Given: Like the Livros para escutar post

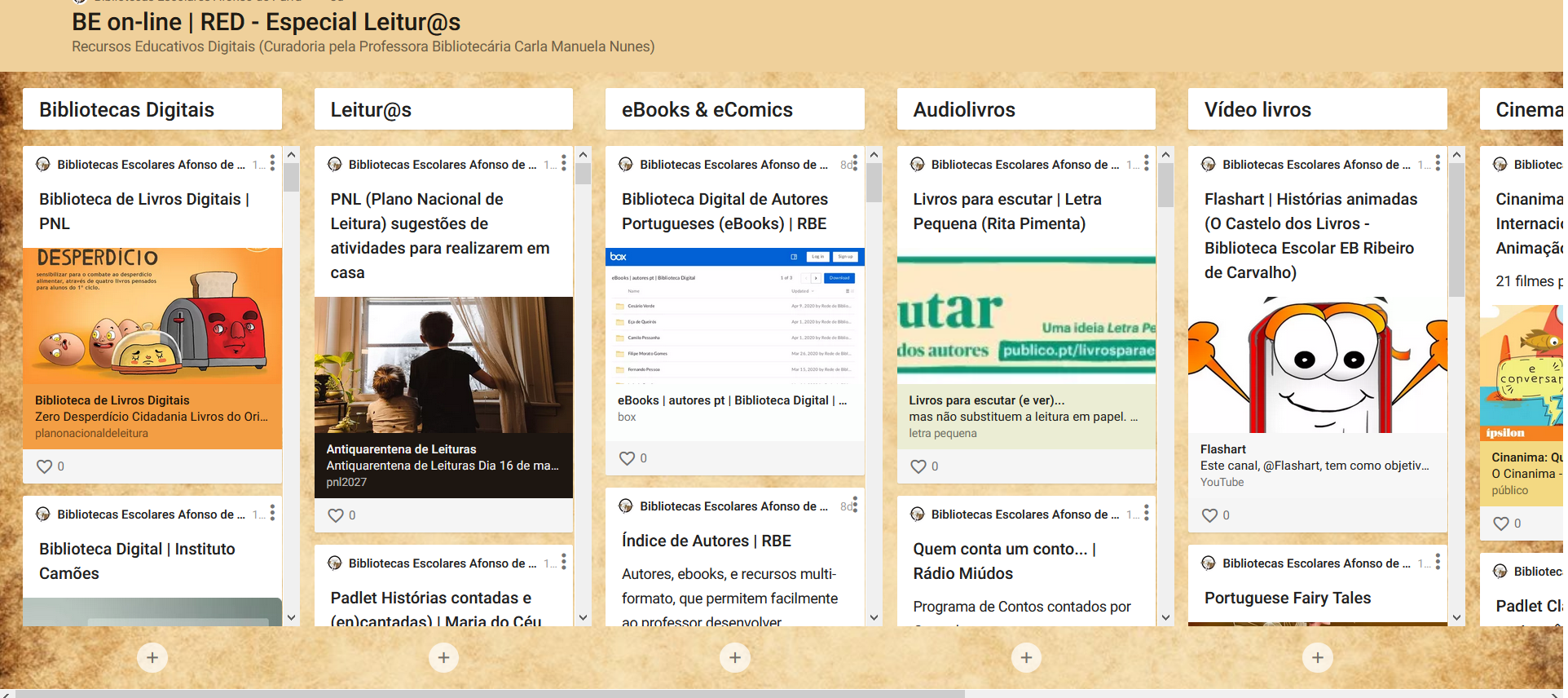Looking at the screenshot, I should click(x=918, y=466).
